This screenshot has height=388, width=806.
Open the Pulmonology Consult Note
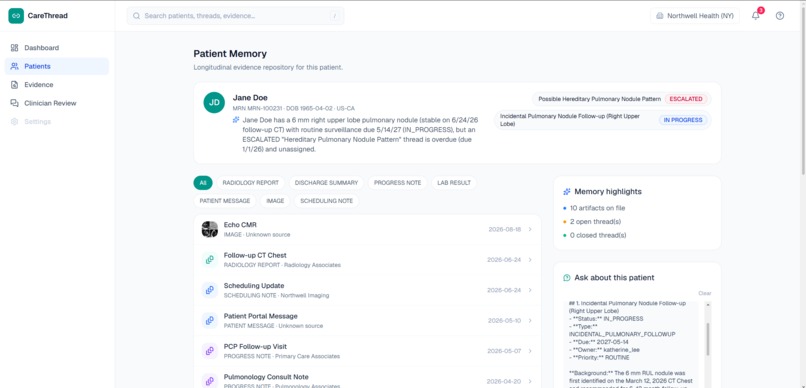[266, 377]
